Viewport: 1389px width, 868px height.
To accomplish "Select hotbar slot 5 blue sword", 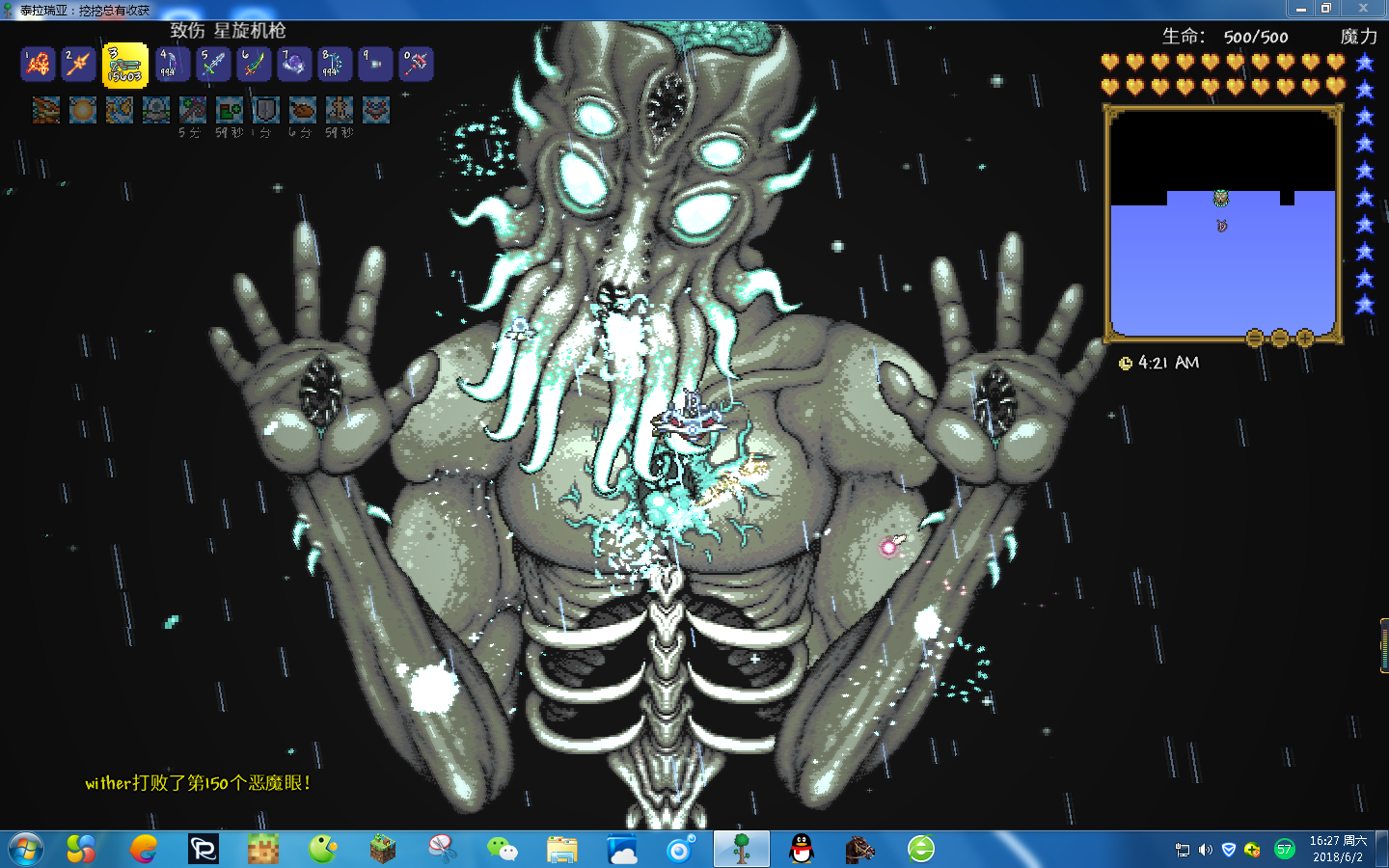I will 213,65.
